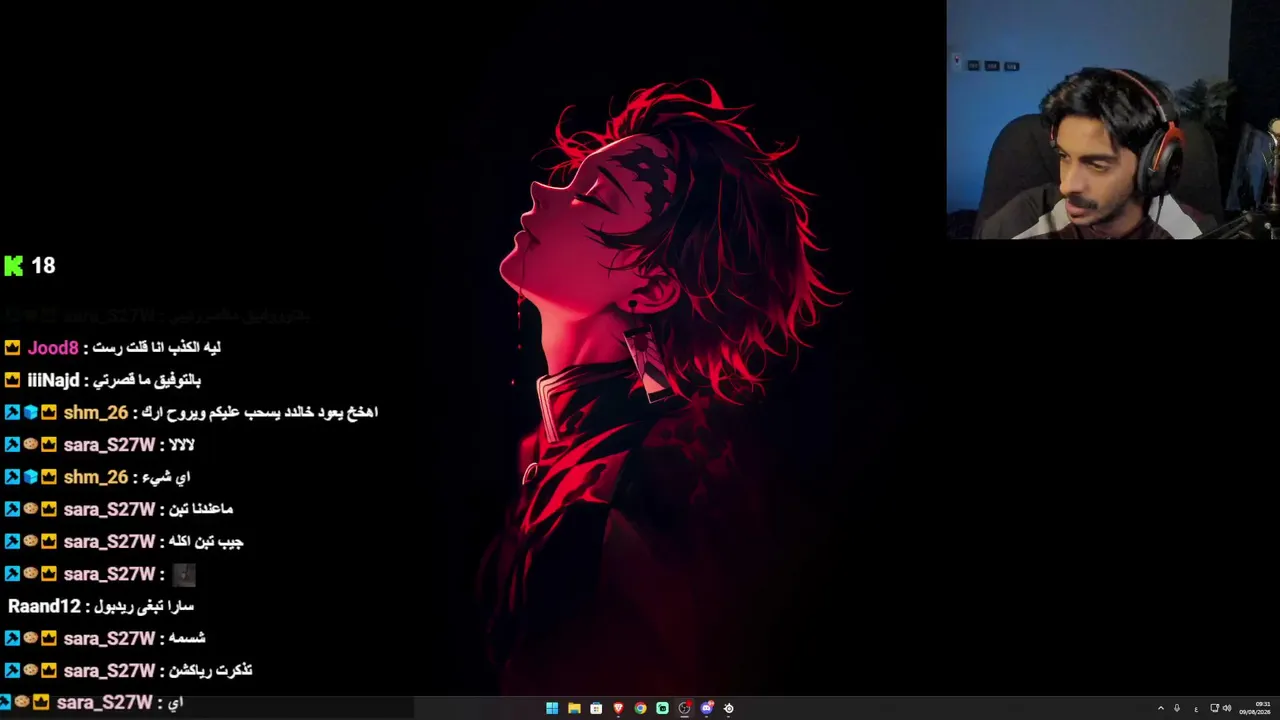
Task: Click sara_S27W's message 'جيب تبن اكله'
Action: pos(206,542)
